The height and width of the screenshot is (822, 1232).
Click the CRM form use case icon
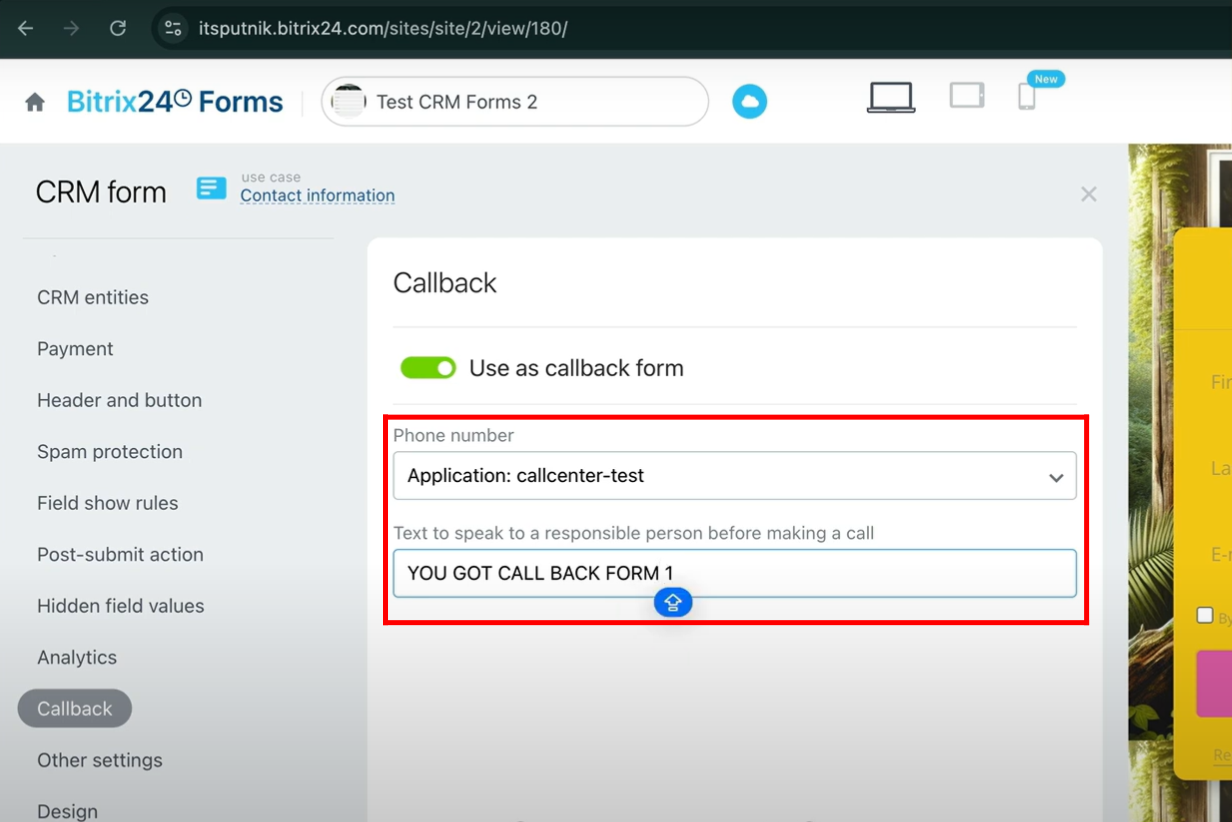pyautogui.click(x=211, y=188)
